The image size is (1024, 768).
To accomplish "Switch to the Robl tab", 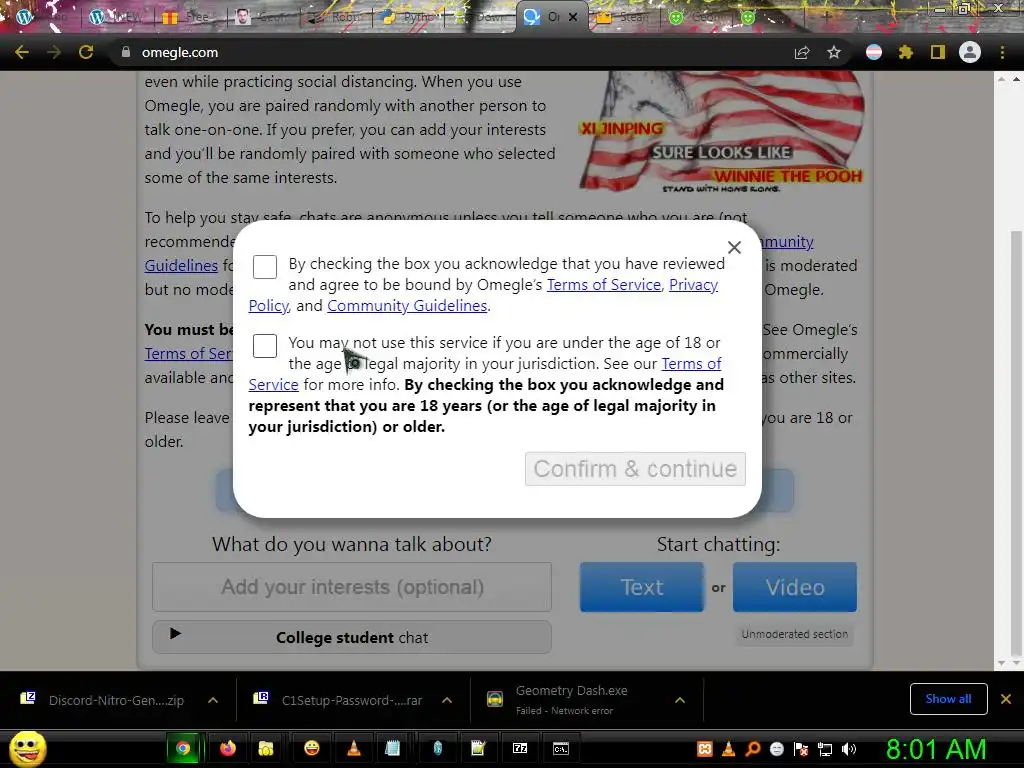I will [334, 17].
